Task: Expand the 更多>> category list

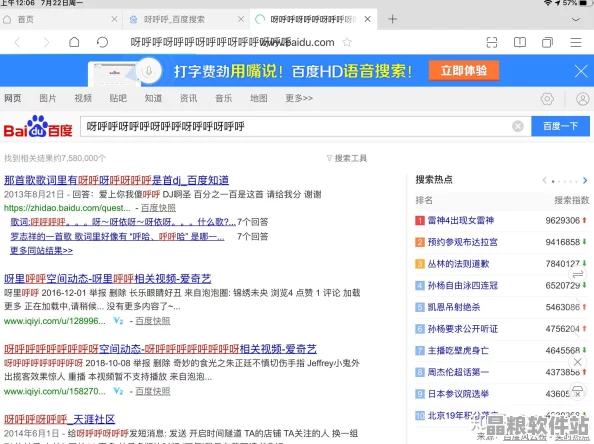Action: click(299, 98)
